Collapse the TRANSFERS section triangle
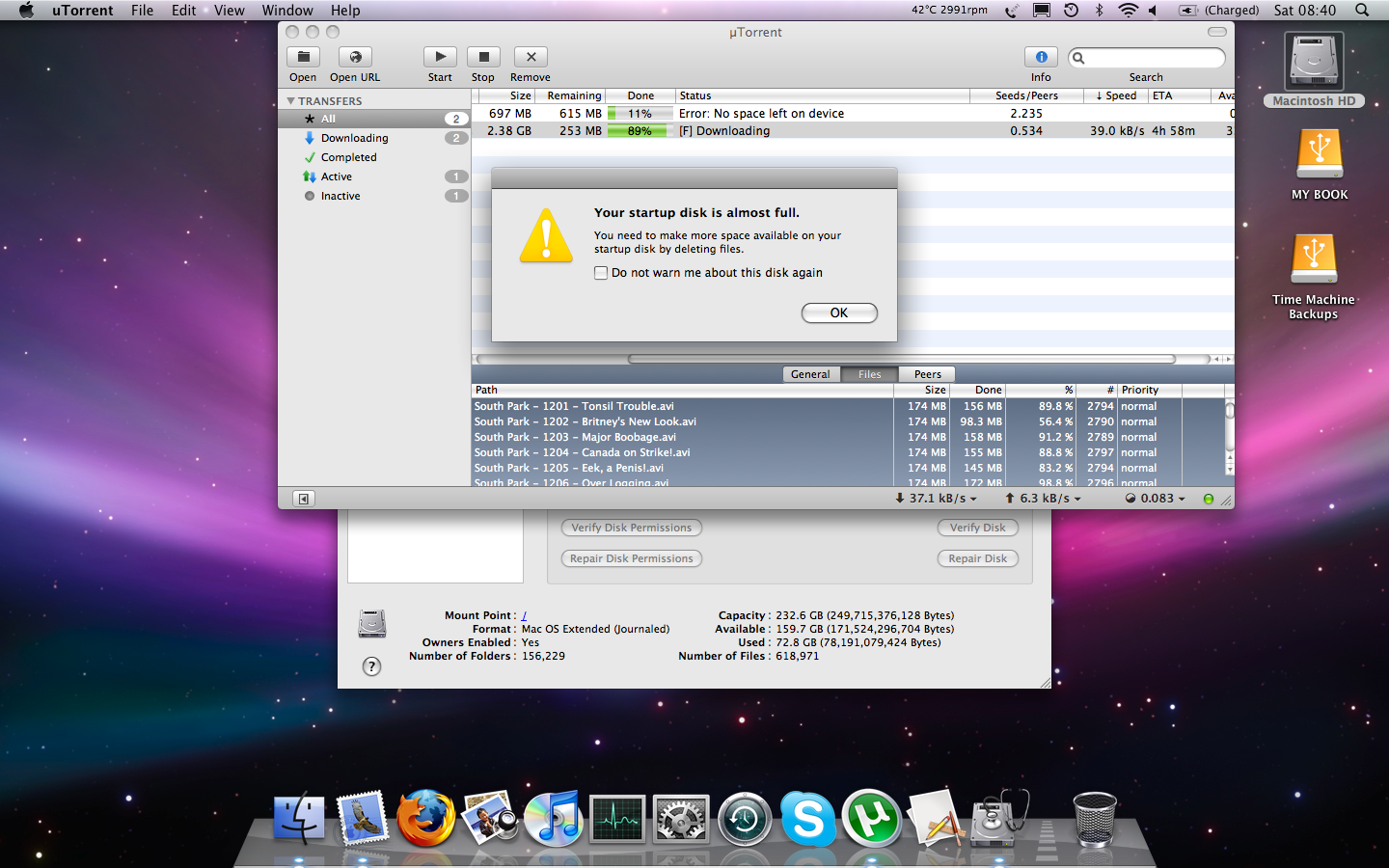Image resolution: width=1389 pixels, height=868 pixels. tap(290, 100)
